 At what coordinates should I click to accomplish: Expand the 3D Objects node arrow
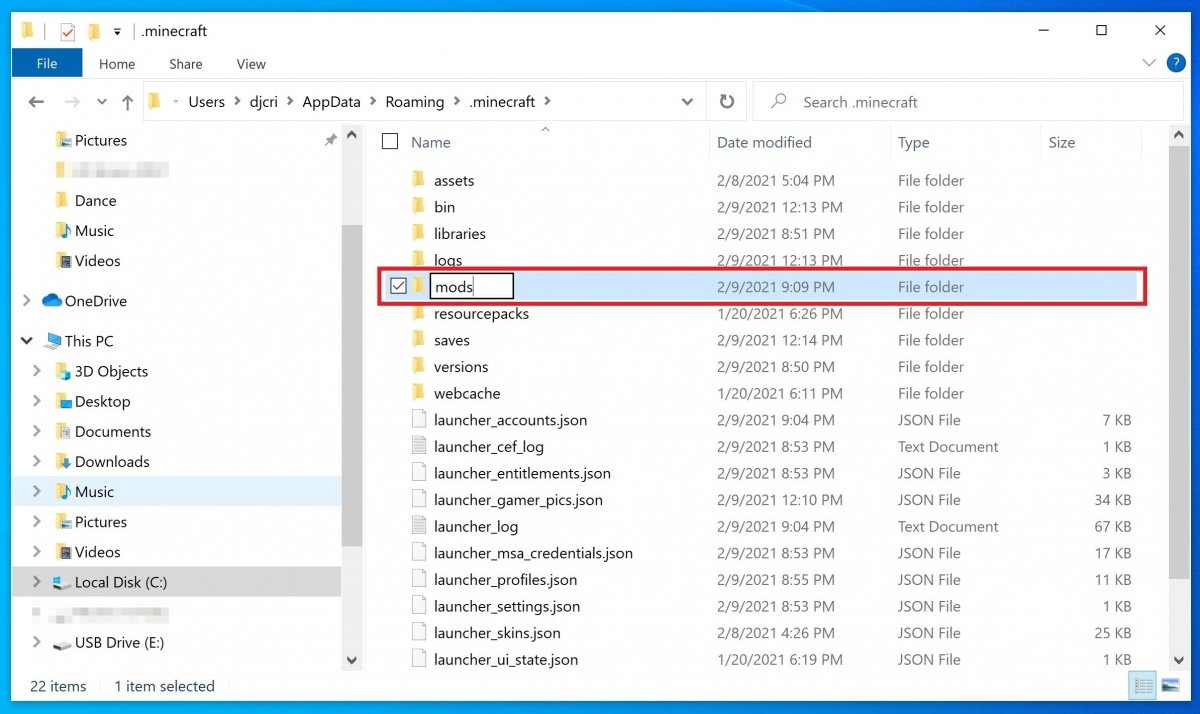pyautogui.click(x=37, y=371)
